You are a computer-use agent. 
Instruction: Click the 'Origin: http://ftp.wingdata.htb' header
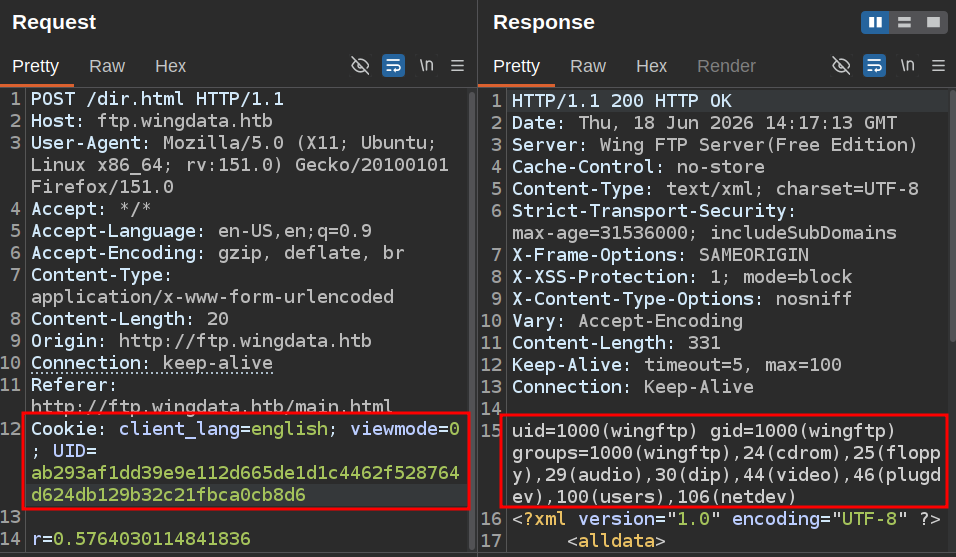tap(201, 341)
